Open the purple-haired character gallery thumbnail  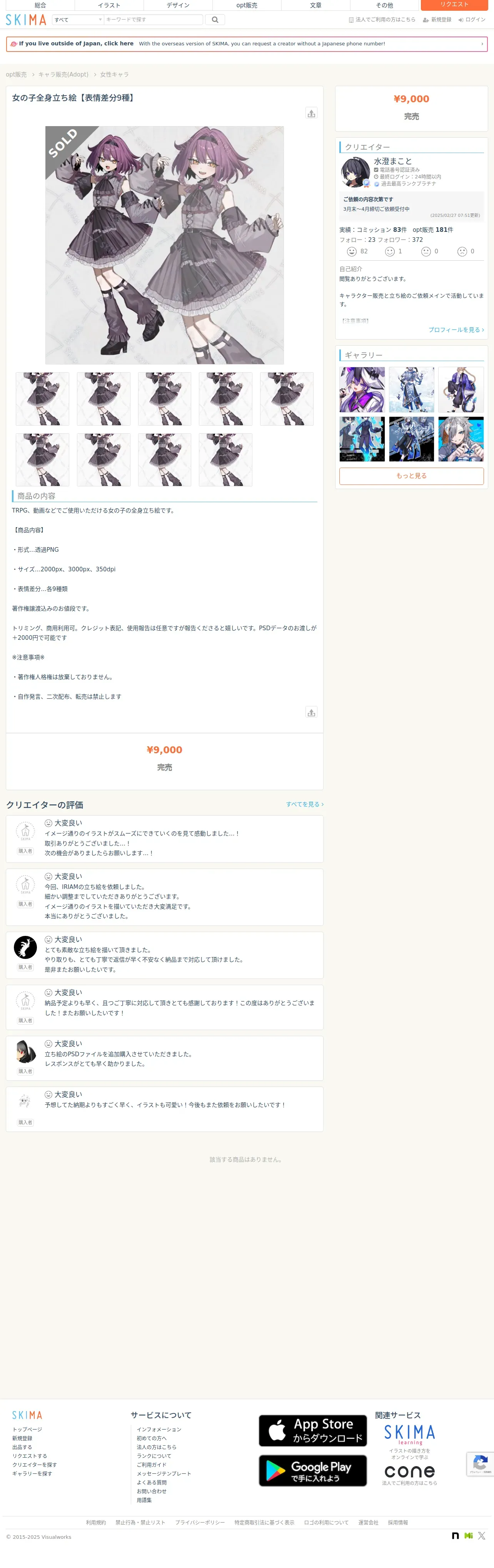tap(362, 390)
